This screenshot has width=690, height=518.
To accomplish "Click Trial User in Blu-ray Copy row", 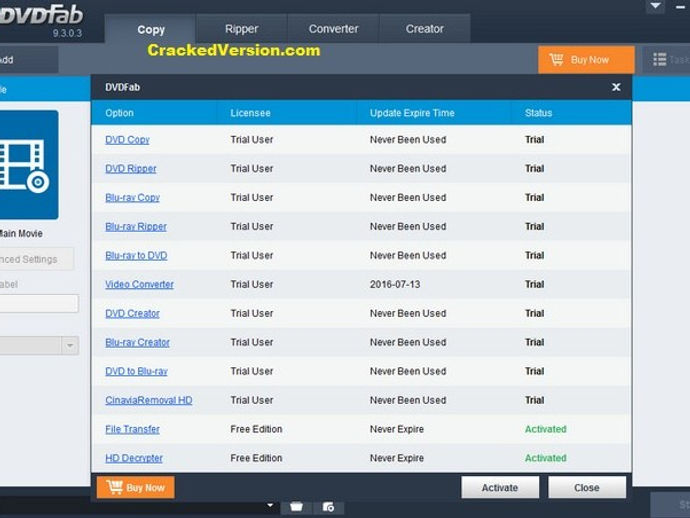I will (252, 198).
